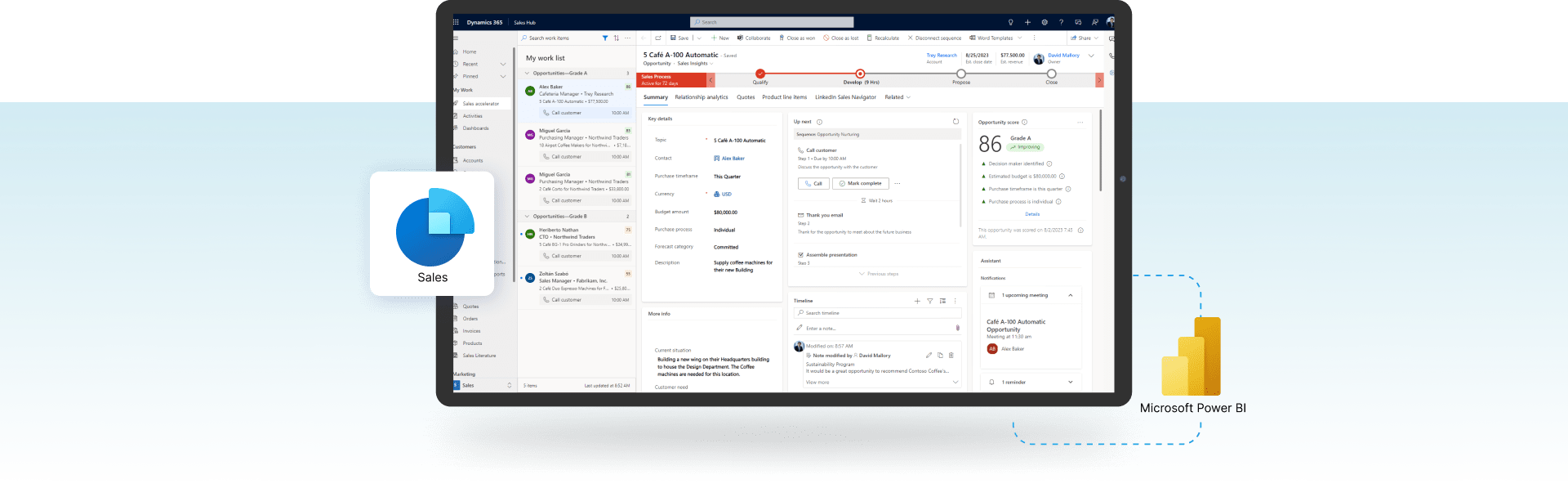This screenshot has height=497, width=1568.
Task: Select the Propose stage marker
Action: coord(961,74)
